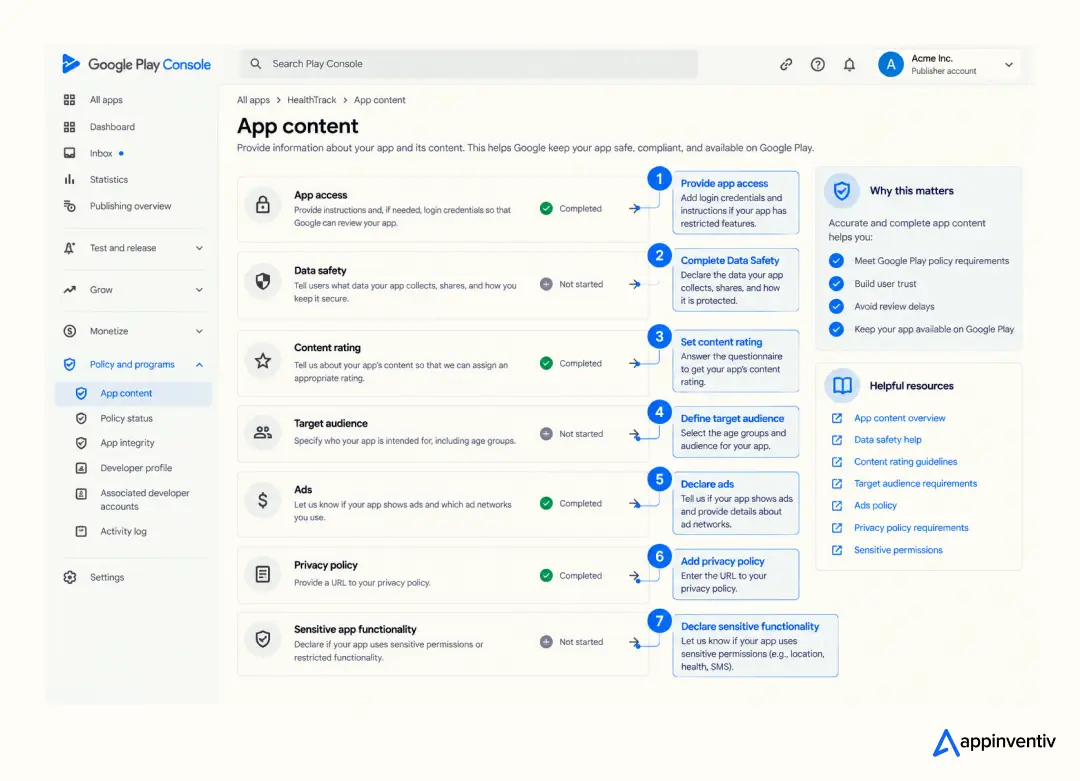
Task: Click the arrow on Ads row
Action: [x=634, y=503]
